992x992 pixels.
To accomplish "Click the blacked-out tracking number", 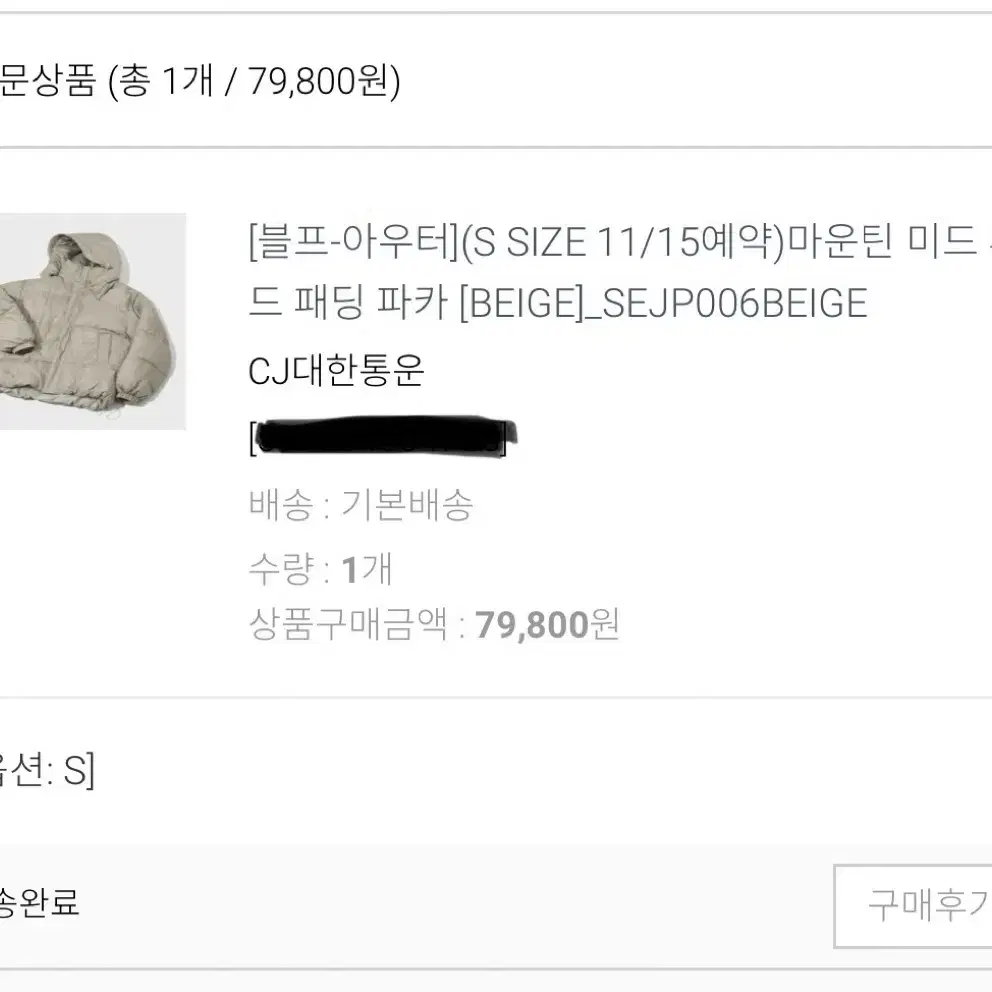I will click(383, 436).
